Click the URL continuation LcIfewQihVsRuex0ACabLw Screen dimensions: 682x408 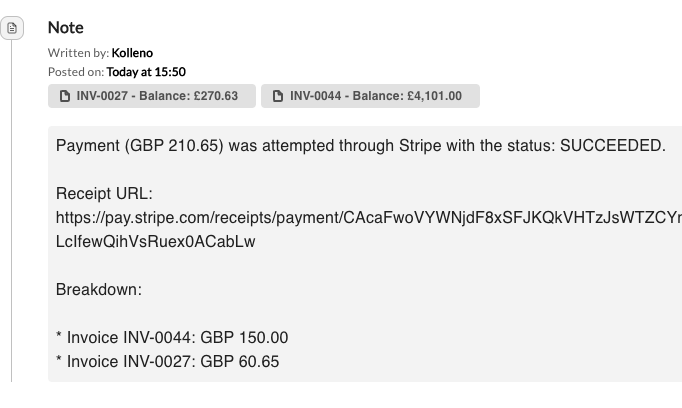coord(155,241)
